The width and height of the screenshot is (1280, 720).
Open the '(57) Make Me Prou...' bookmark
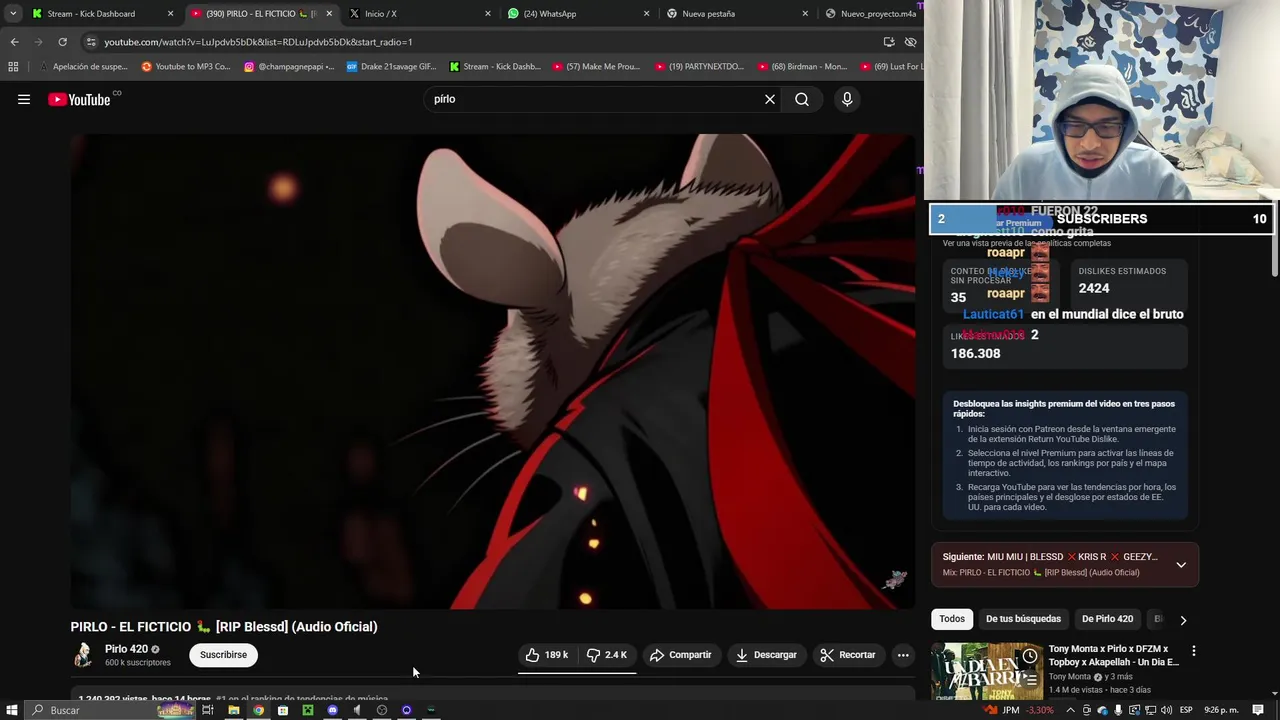(x=598, y=67)
